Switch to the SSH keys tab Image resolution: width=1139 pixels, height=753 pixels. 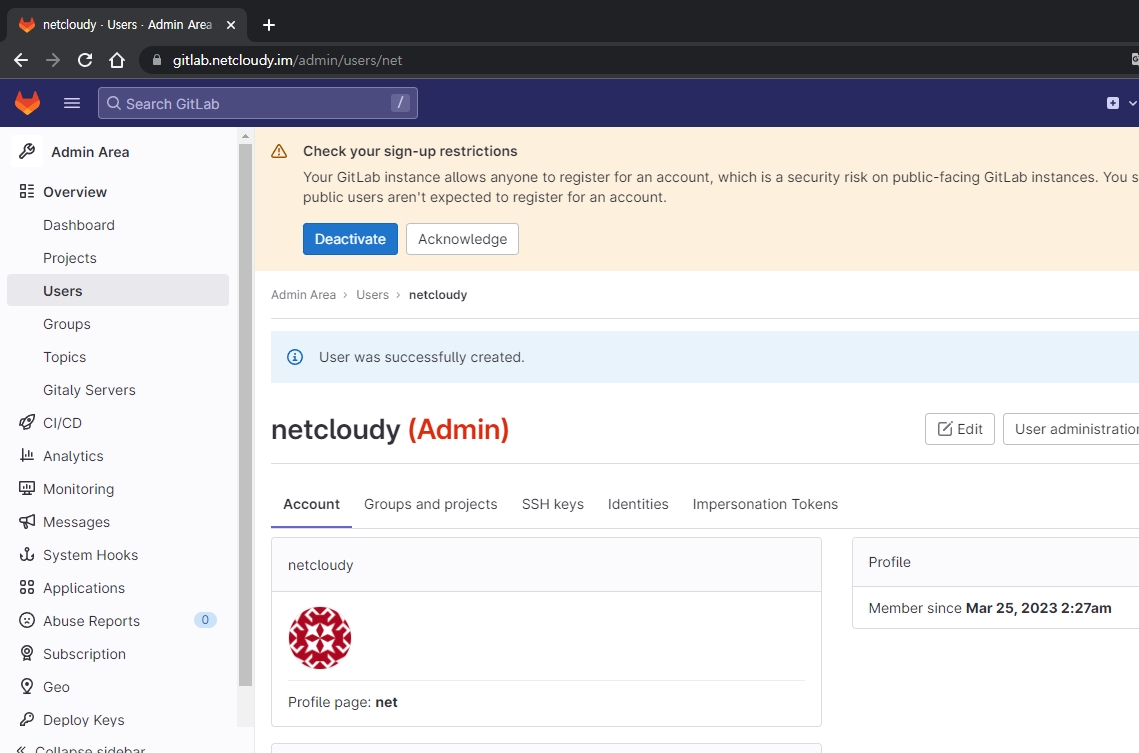[553, 504]
